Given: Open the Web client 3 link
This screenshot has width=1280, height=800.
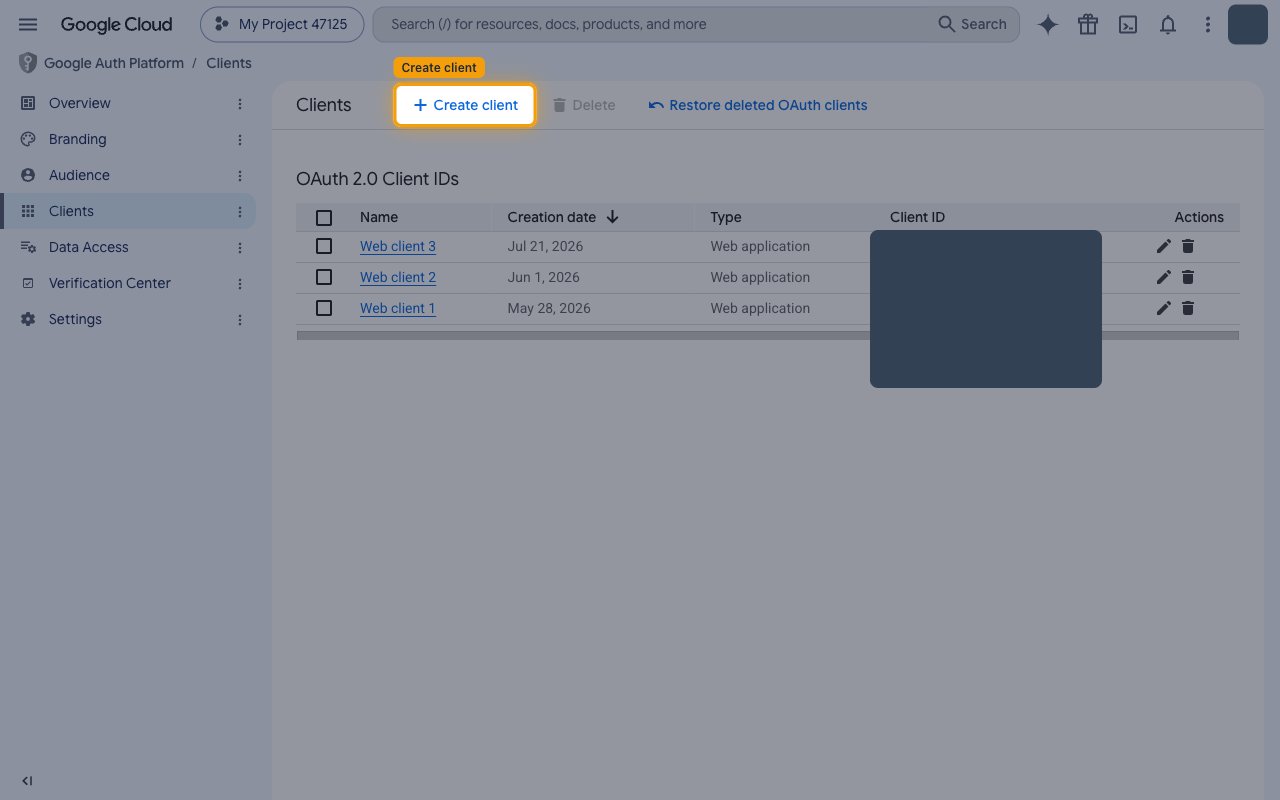Looking at the screenshot, I should pyautogui.click(x=398, y=246).
